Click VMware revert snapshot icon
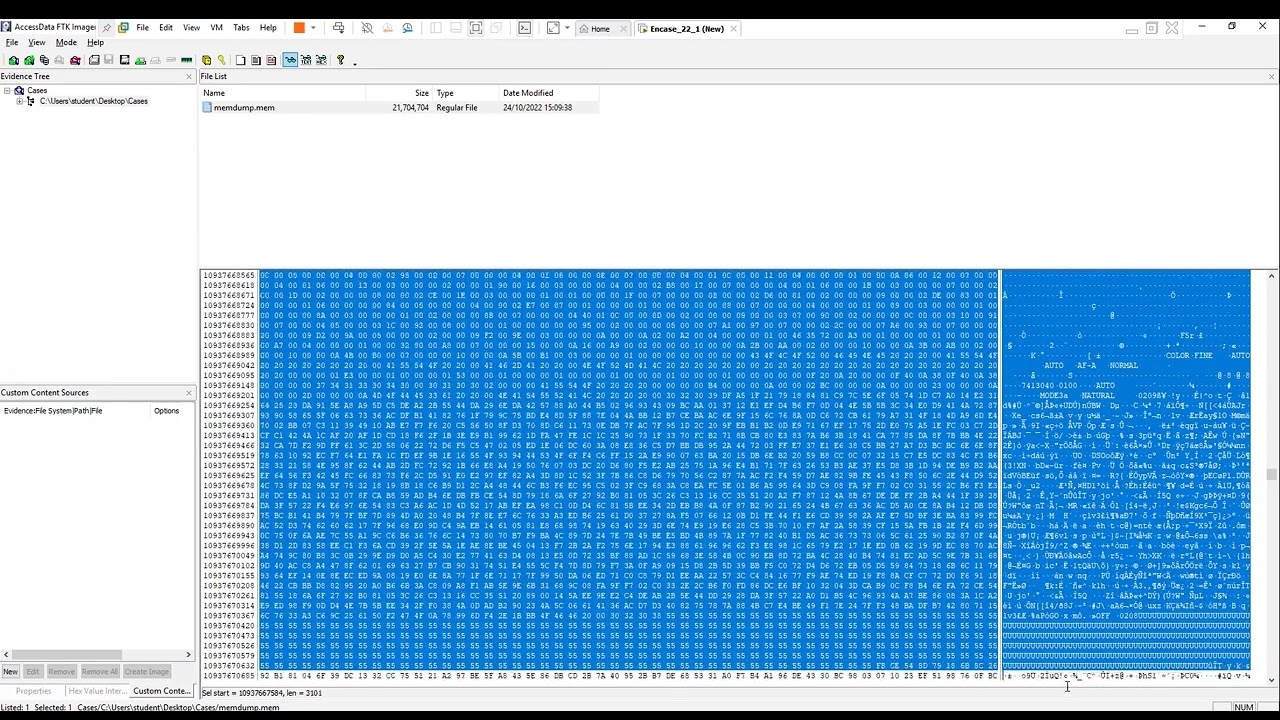Screen dimensions: 1280x720 tap(387, 28)
